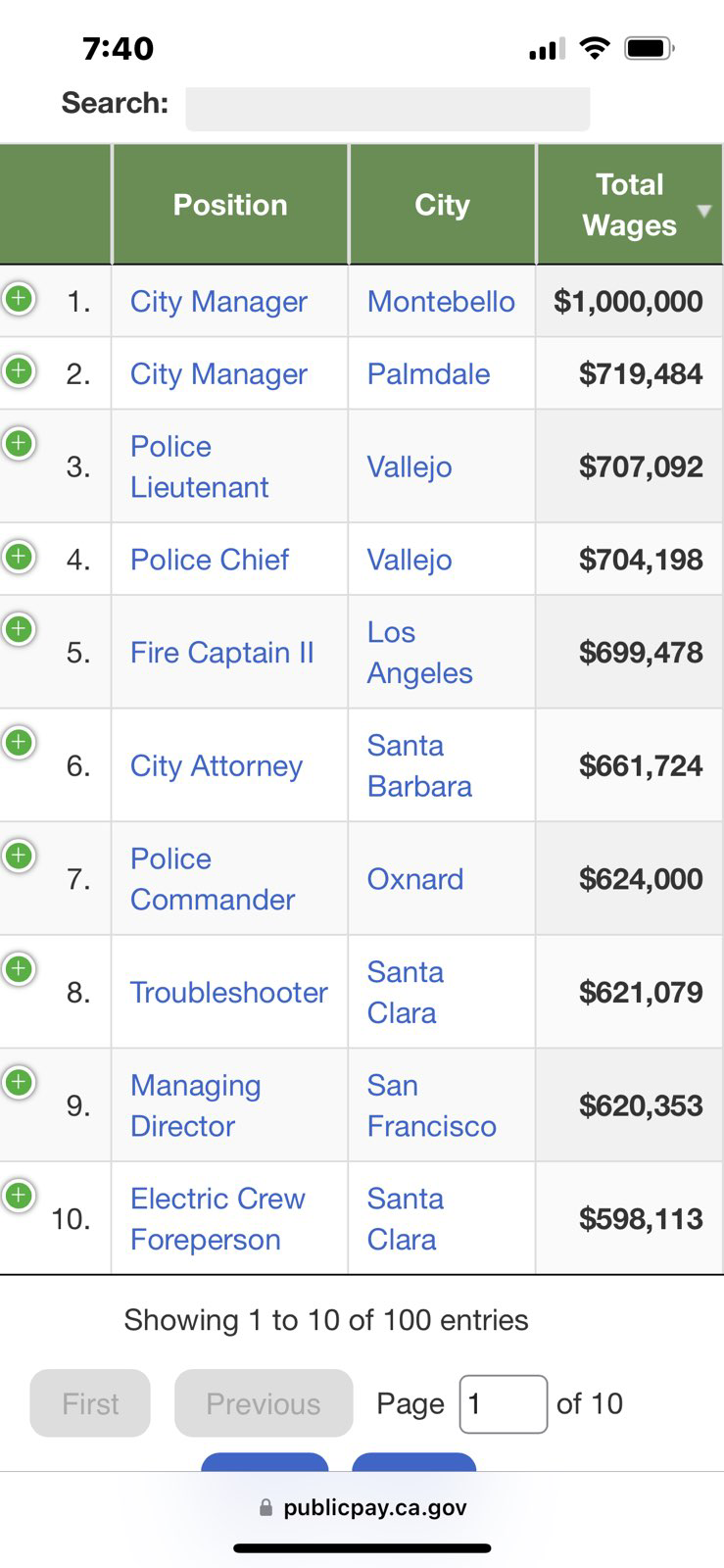
Task: Open the Montebello city link
Action: pos(441,302)
